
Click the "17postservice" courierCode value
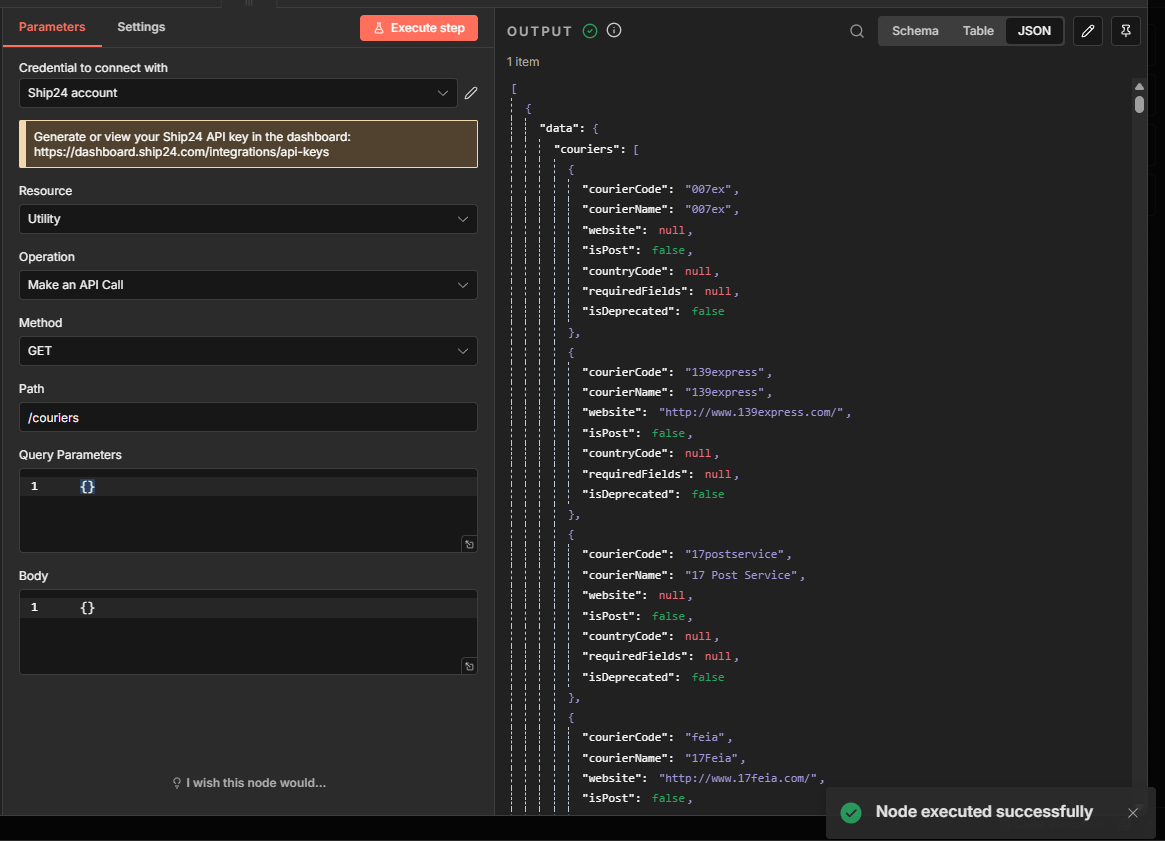pyautogui.click(x=734, y=554)
